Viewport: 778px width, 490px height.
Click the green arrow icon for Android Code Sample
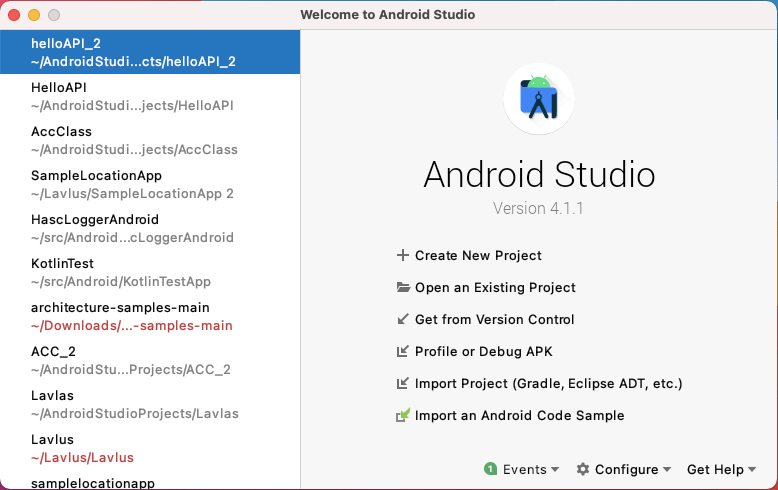pyautogui.click(x=403, y=415)
